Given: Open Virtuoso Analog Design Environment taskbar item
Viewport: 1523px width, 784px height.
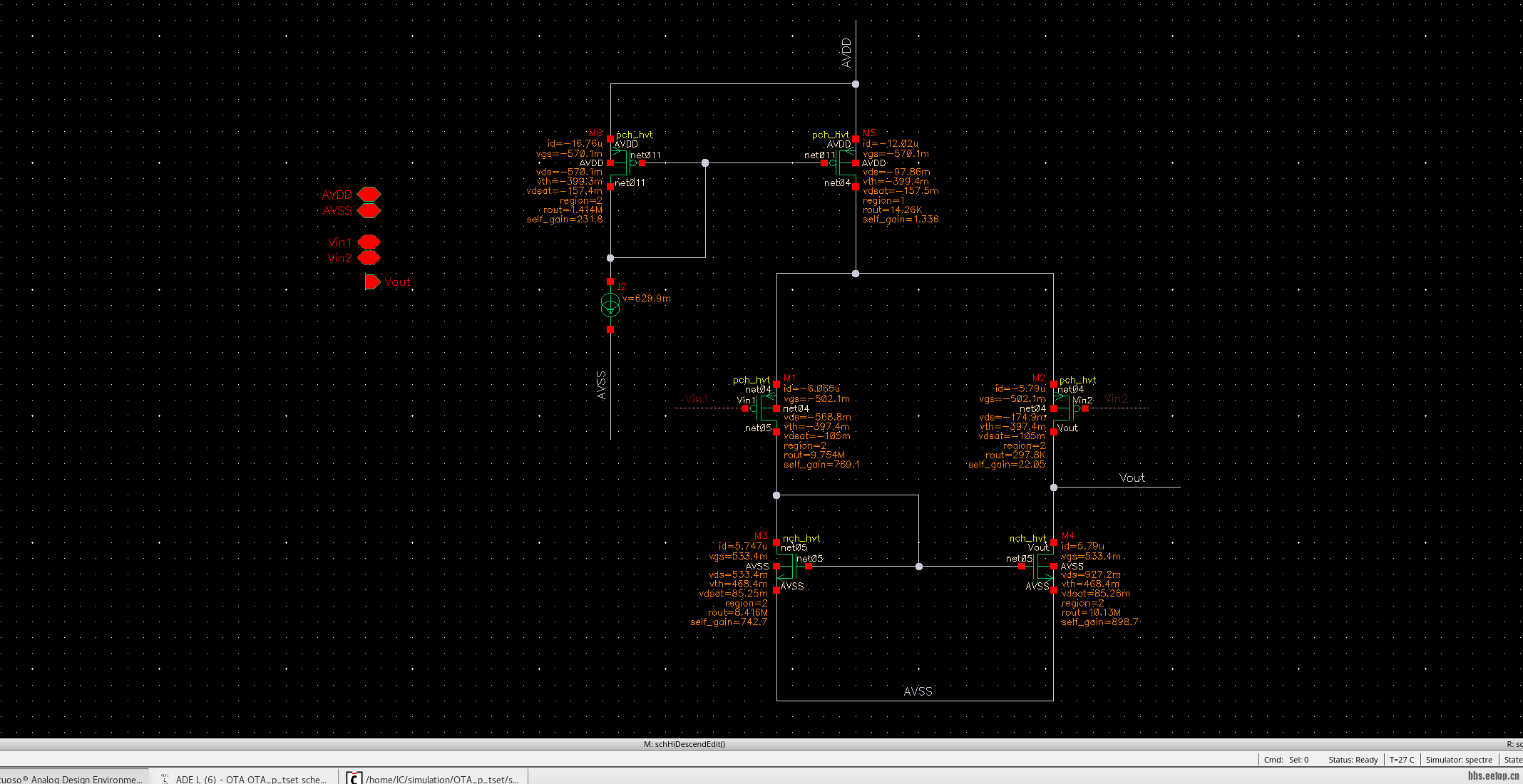Looking at the screenshot, I should (x=71, y=778).
